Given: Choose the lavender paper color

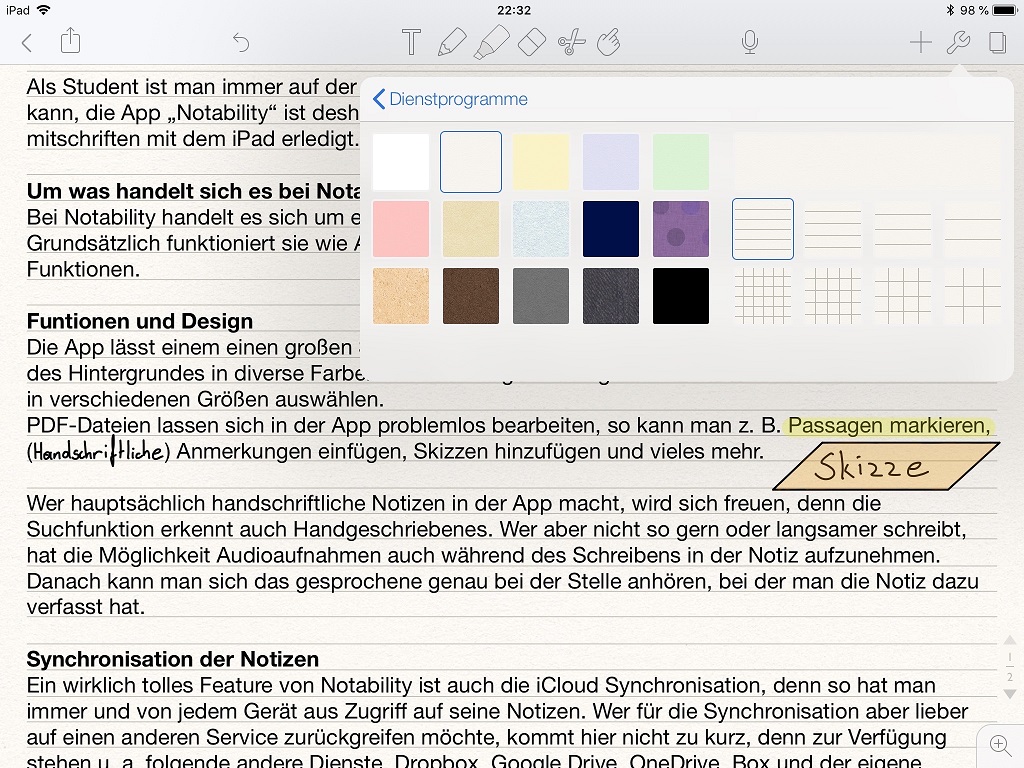Looking at the screenshot, I should click(611, 162).
